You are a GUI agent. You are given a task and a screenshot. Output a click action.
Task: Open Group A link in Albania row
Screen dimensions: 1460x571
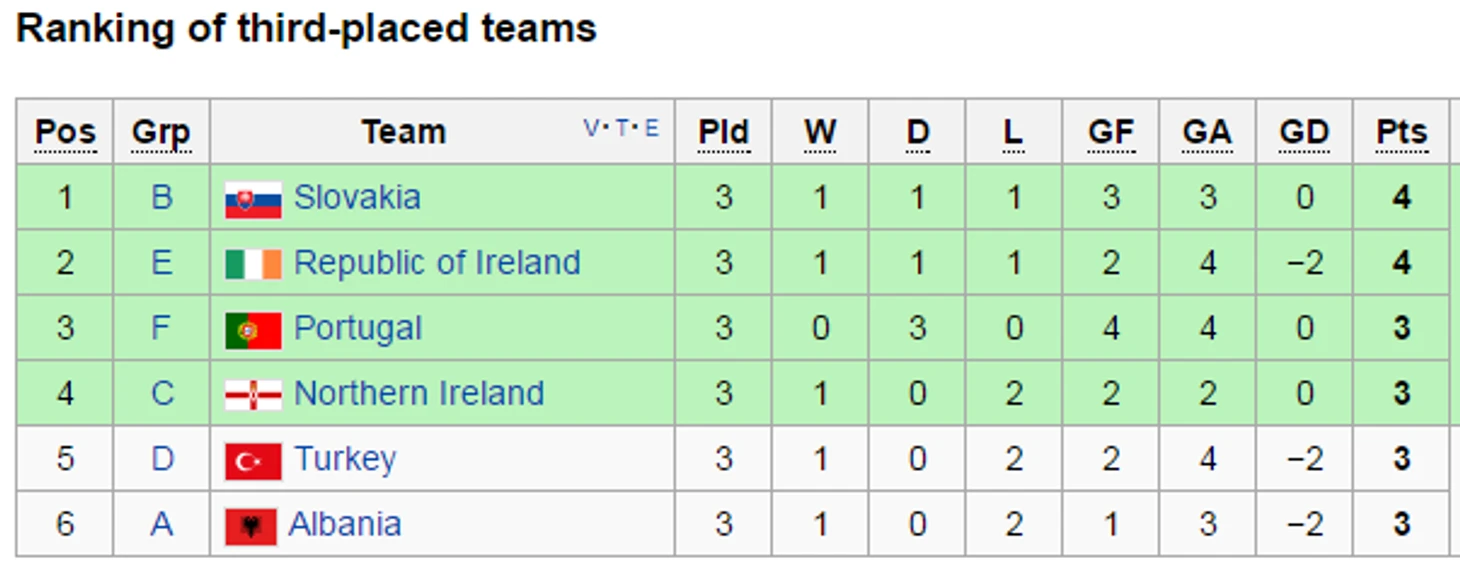point(162,525)
